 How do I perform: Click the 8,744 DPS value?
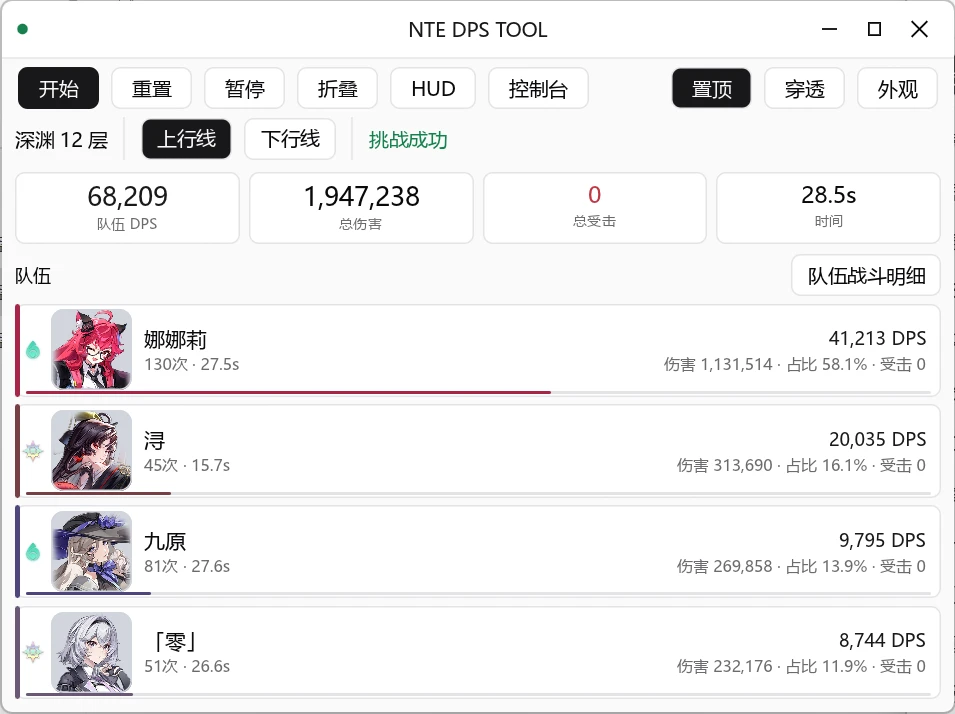tap(883, 640)
